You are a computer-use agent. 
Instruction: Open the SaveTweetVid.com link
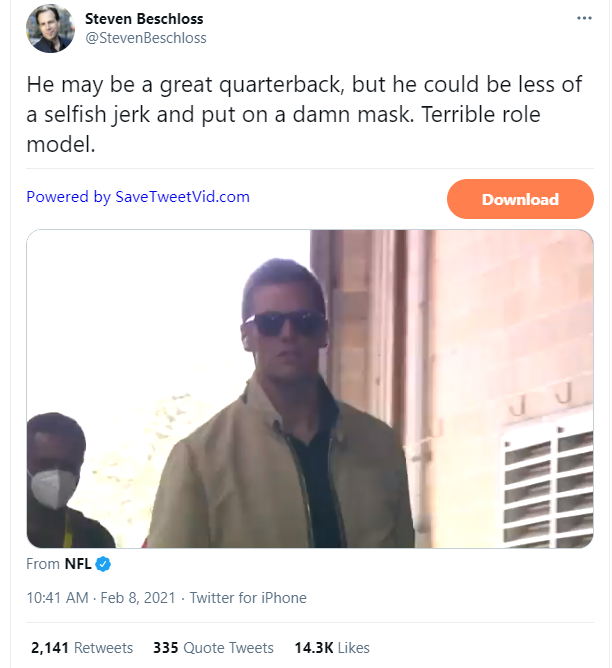[x=182, y=197]
